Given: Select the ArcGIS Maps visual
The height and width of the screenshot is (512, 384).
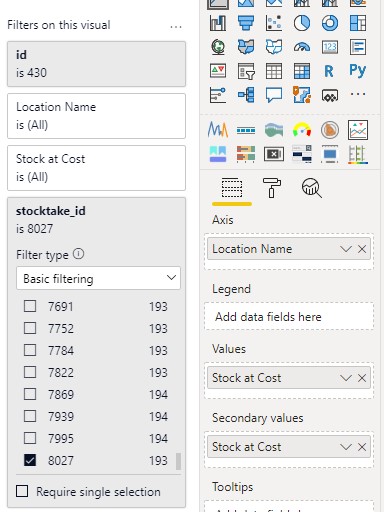Looking at the screenshot, I should pos(302,95).
